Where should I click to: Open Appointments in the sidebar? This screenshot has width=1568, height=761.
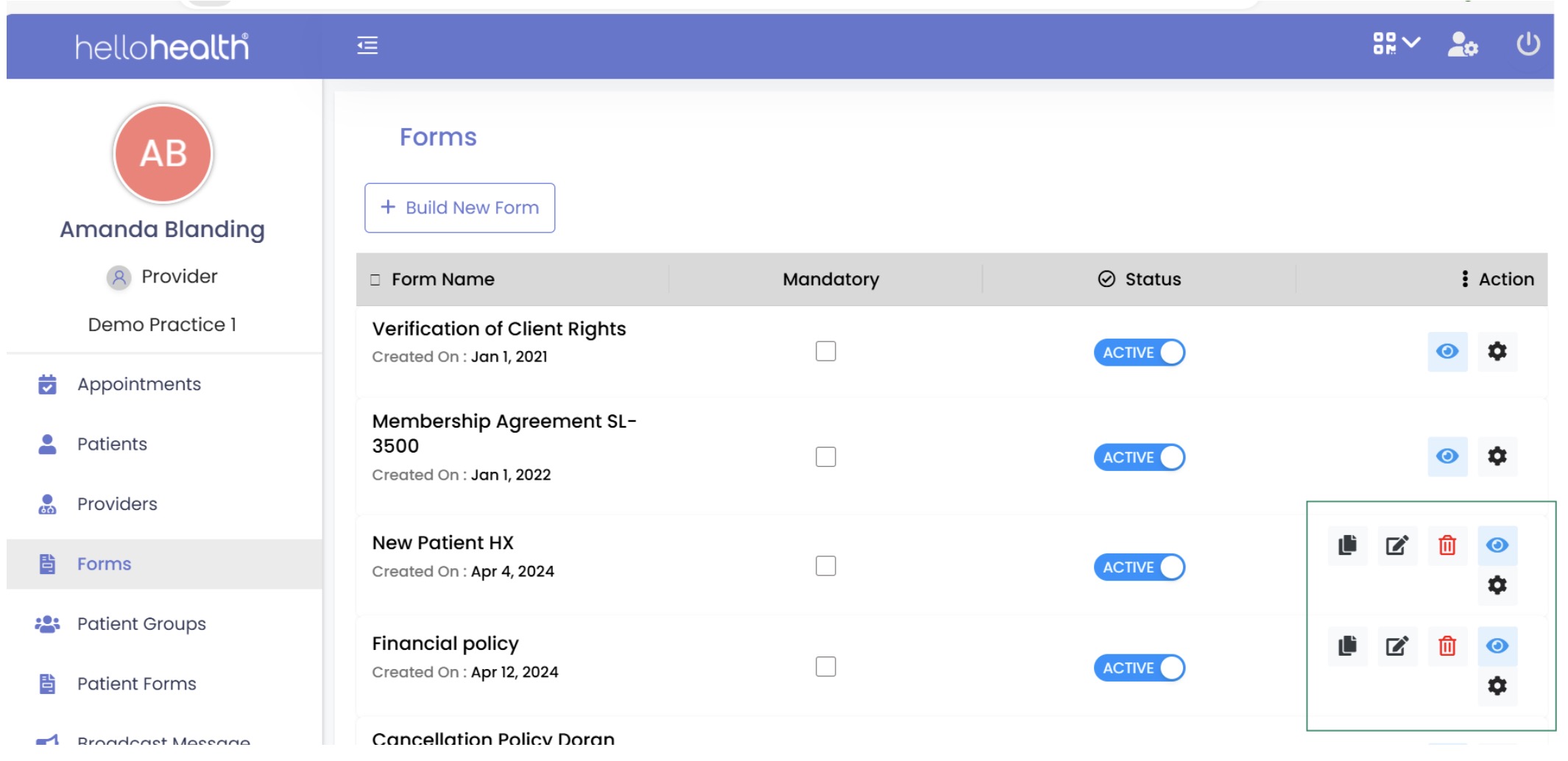[x=138, y=384]
